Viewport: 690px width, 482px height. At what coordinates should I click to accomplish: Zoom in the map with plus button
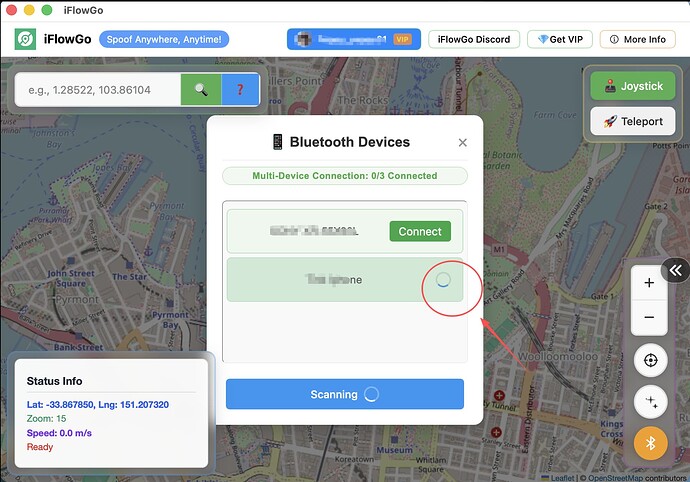tap(649, 283)
